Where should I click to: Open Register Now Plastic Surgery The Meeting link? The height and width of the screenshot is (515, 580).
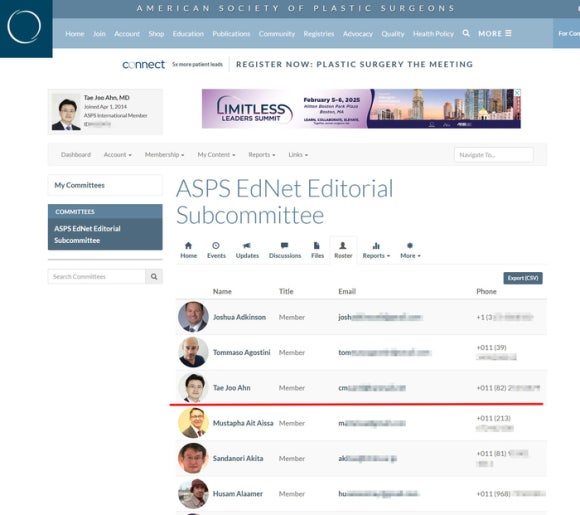(x=354, y=64)
